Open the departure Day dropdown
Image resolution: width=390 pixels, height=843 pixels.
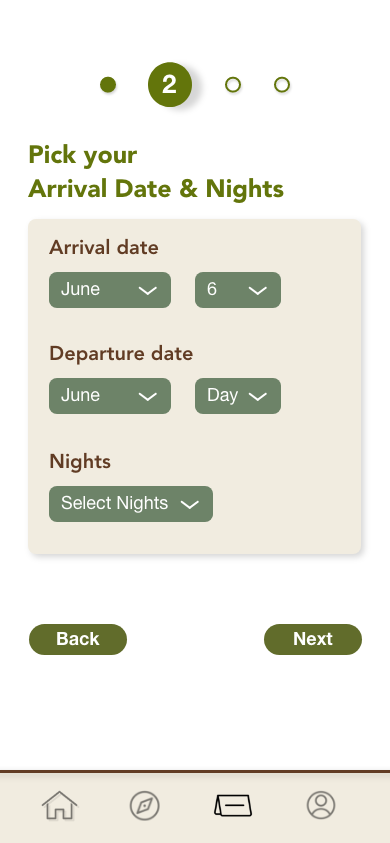click(x=238, y=396)
